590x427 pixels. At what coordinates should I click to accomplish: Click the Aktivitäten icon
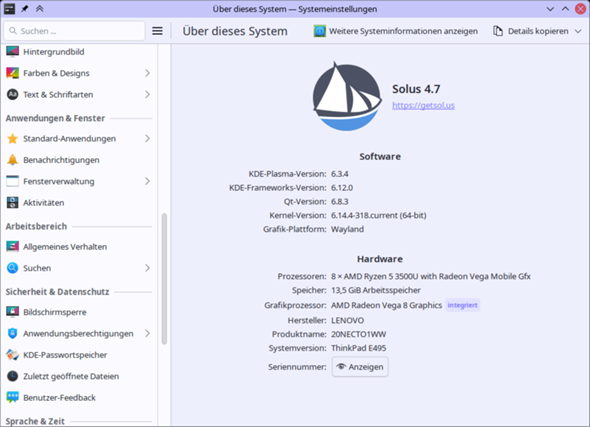point(12,203)
